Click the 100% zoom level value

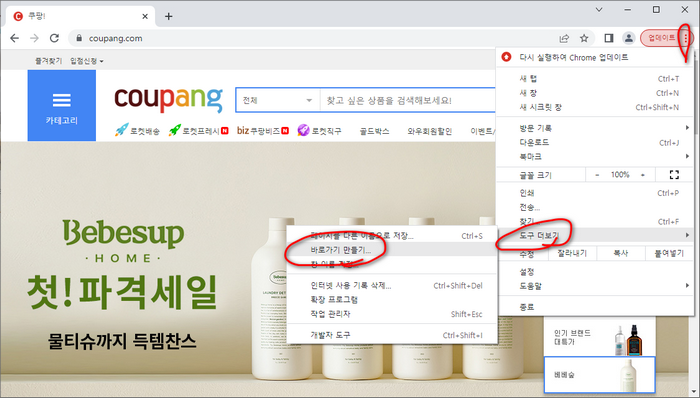[620, 175]
